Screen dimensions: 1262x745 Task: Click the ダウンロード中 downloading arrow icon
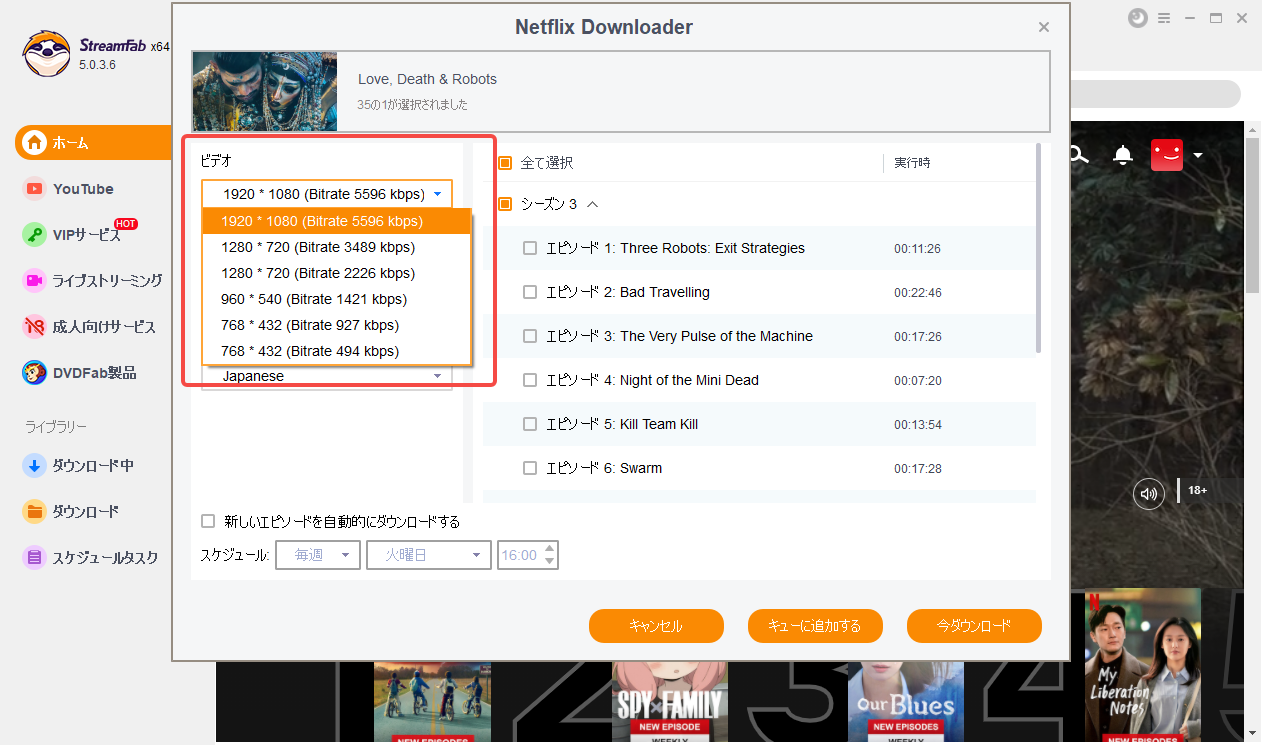point(35,465)
